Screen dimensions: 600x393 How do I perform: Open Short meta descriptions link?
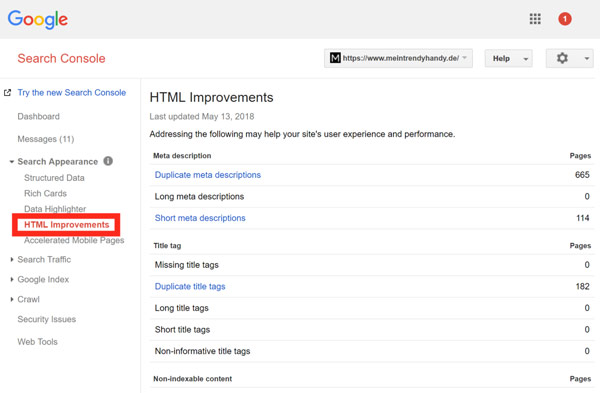click(x=200, y=218)
